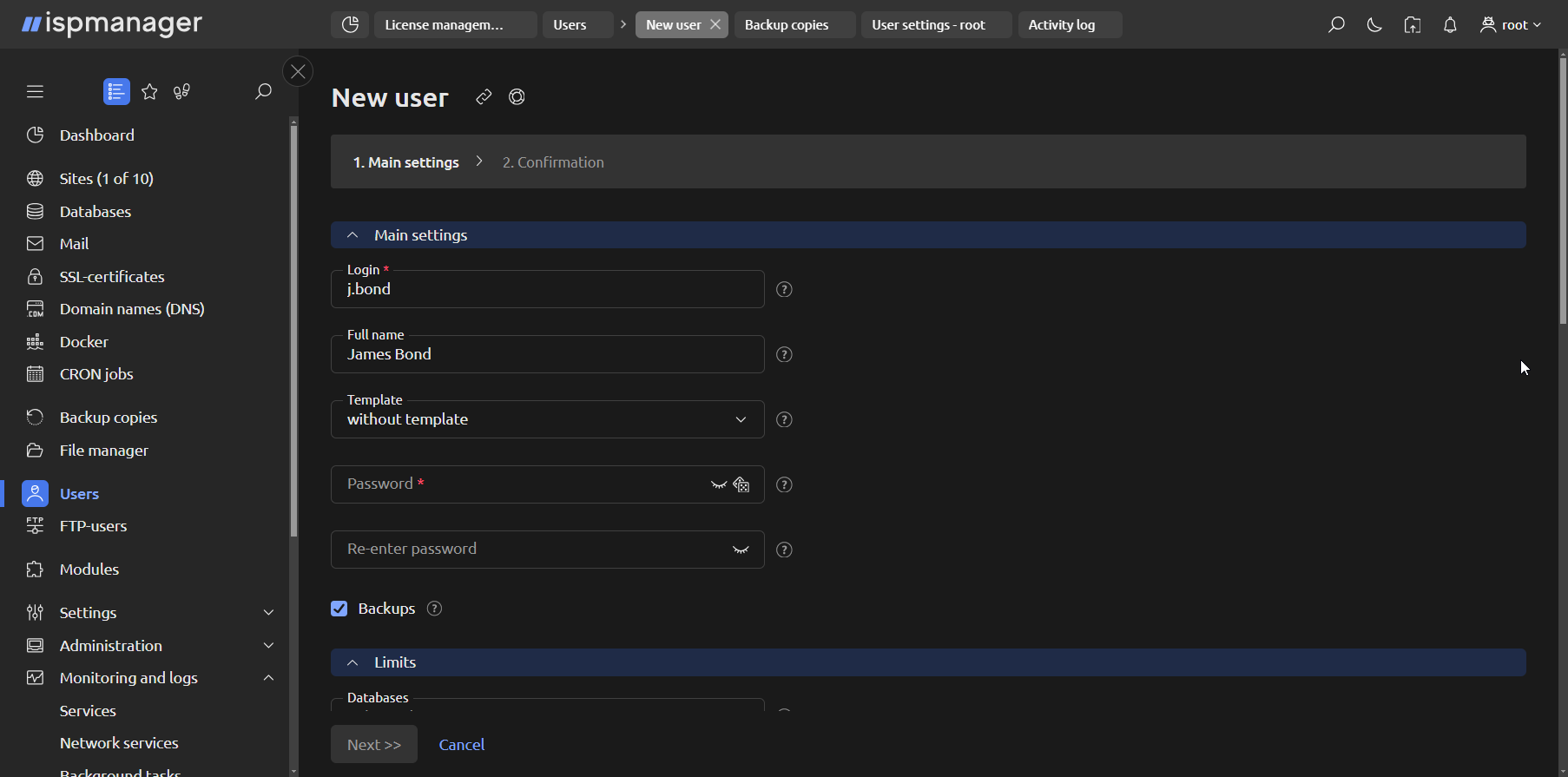Screen dimensions: 1568x777
Task: Uncheck the Backups checkbox
Action: [x=339, y=609]
